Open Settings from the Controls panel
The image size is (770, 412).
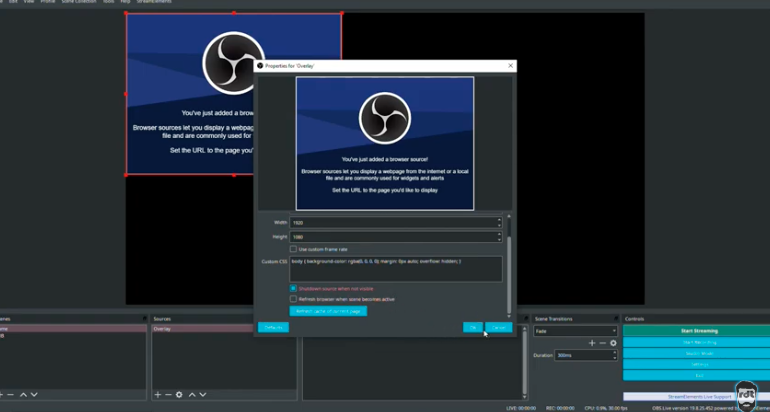tap(699, 364)
